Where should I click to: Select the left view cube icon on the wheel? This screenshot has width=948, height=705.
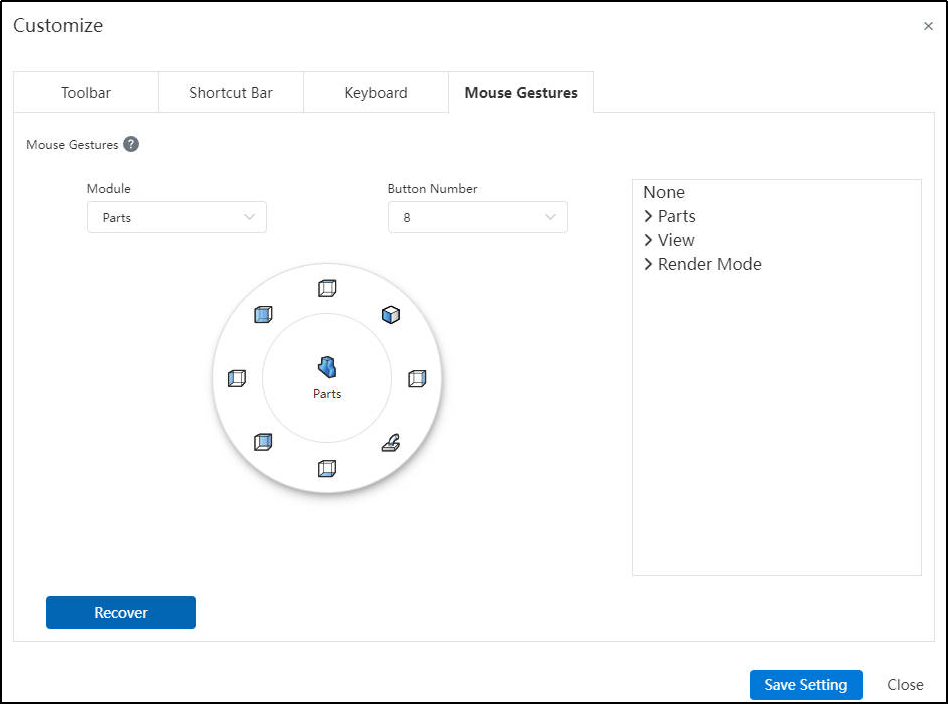(x=236, y=378)
